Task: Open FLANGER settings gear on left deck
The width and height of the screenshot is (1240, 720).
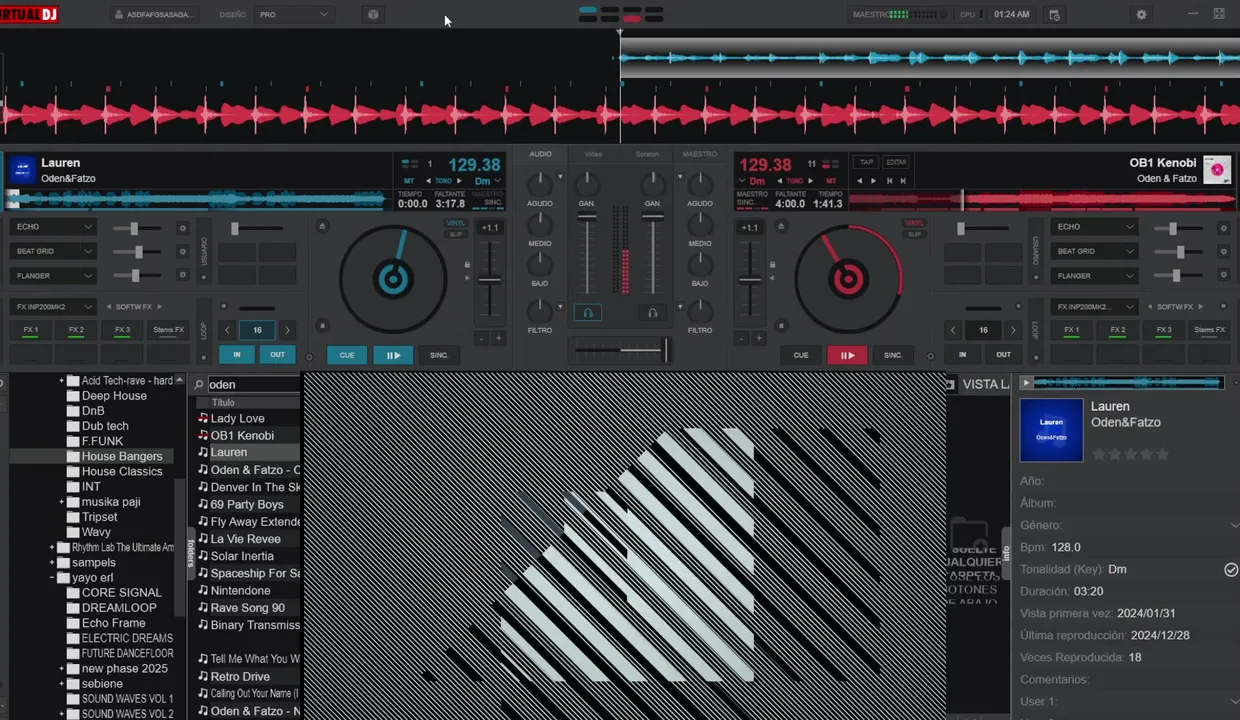Action: click(x=182, y=275)
